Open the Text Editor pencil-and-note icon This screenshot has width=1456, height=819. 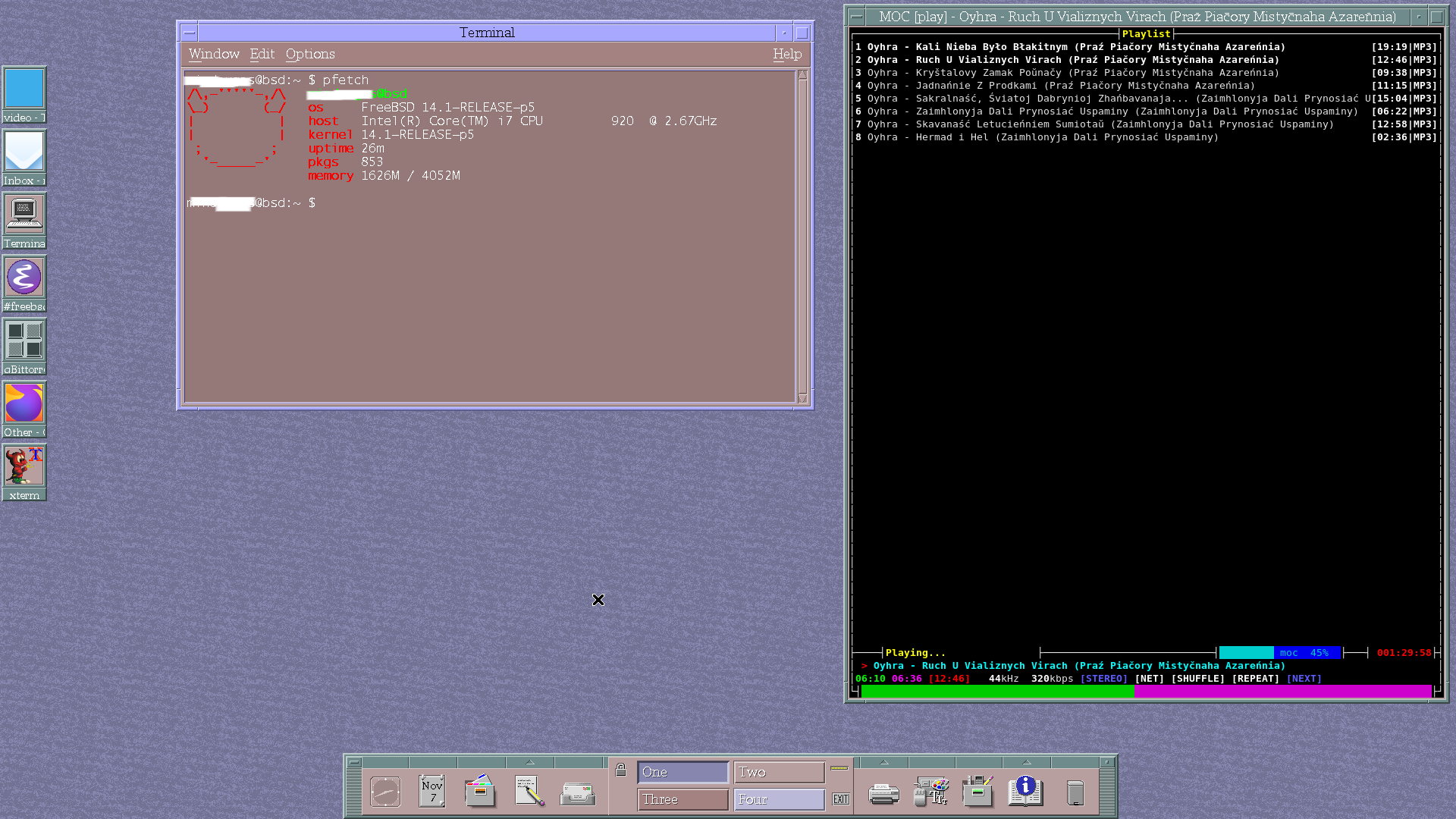tap(529, 791)
